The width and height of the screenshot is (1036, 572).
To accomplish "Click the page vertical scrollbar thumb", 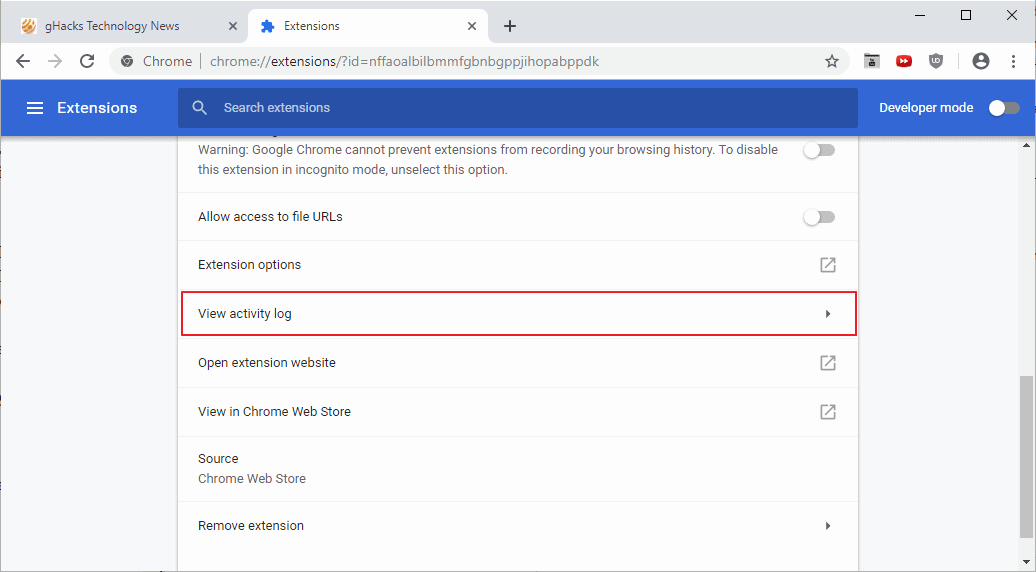I will pyautogui.click(x=1025, y=456).
